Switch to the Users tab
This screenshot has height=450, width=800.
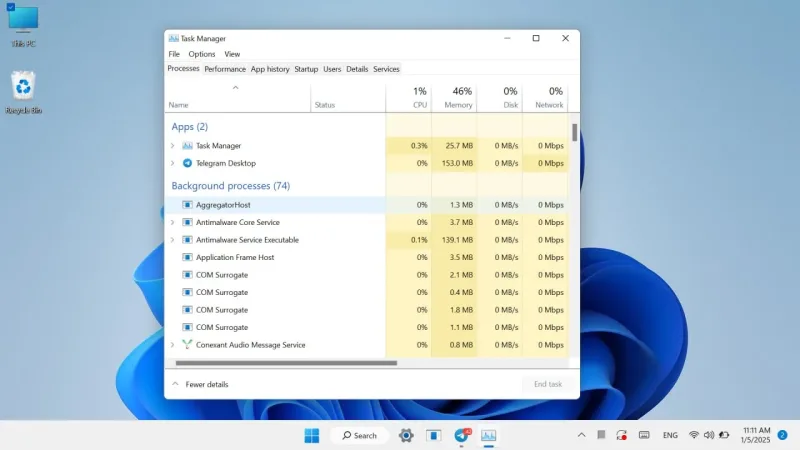[x=332, y=69]
